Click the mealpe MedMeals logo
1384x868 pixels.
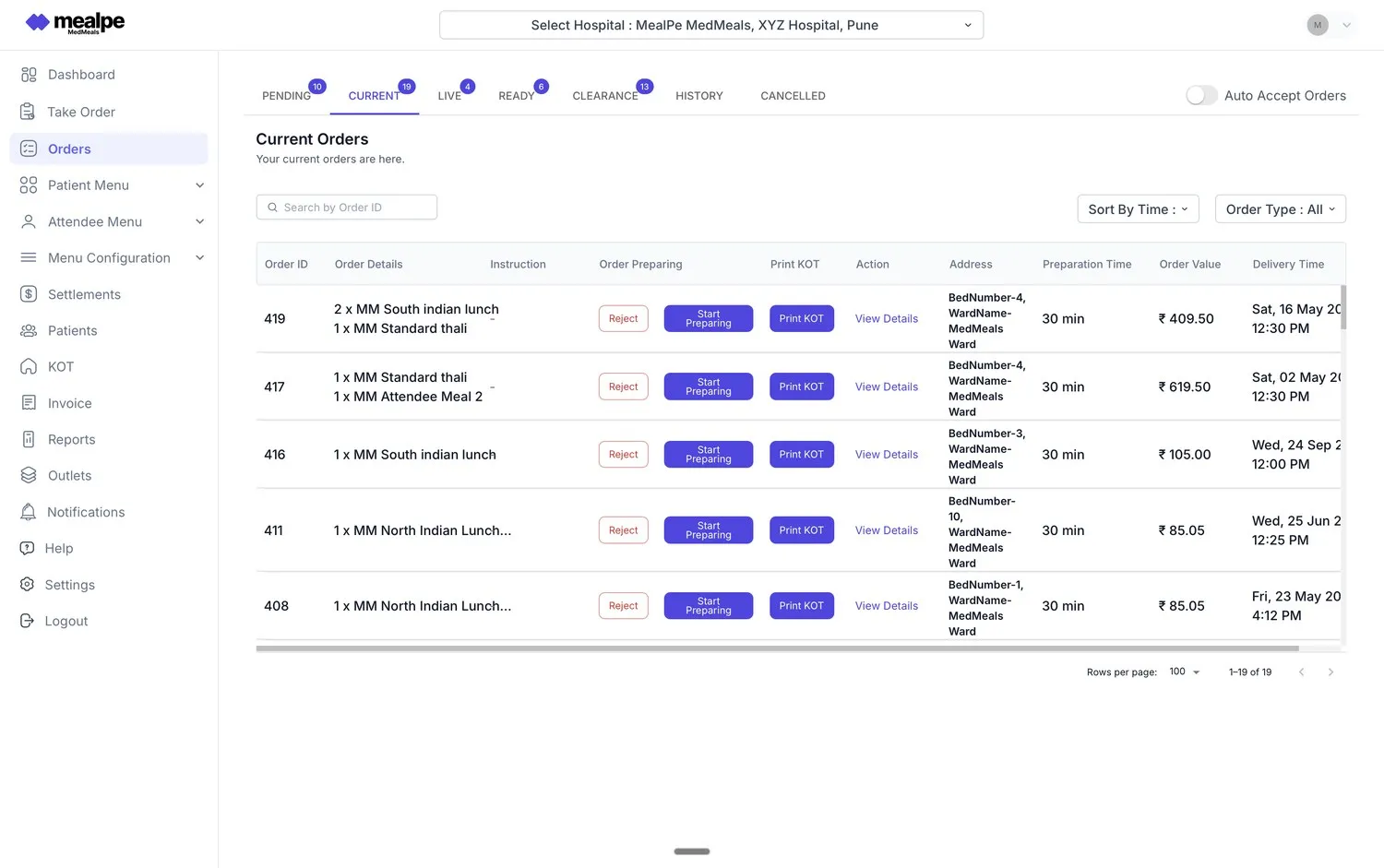76,23
